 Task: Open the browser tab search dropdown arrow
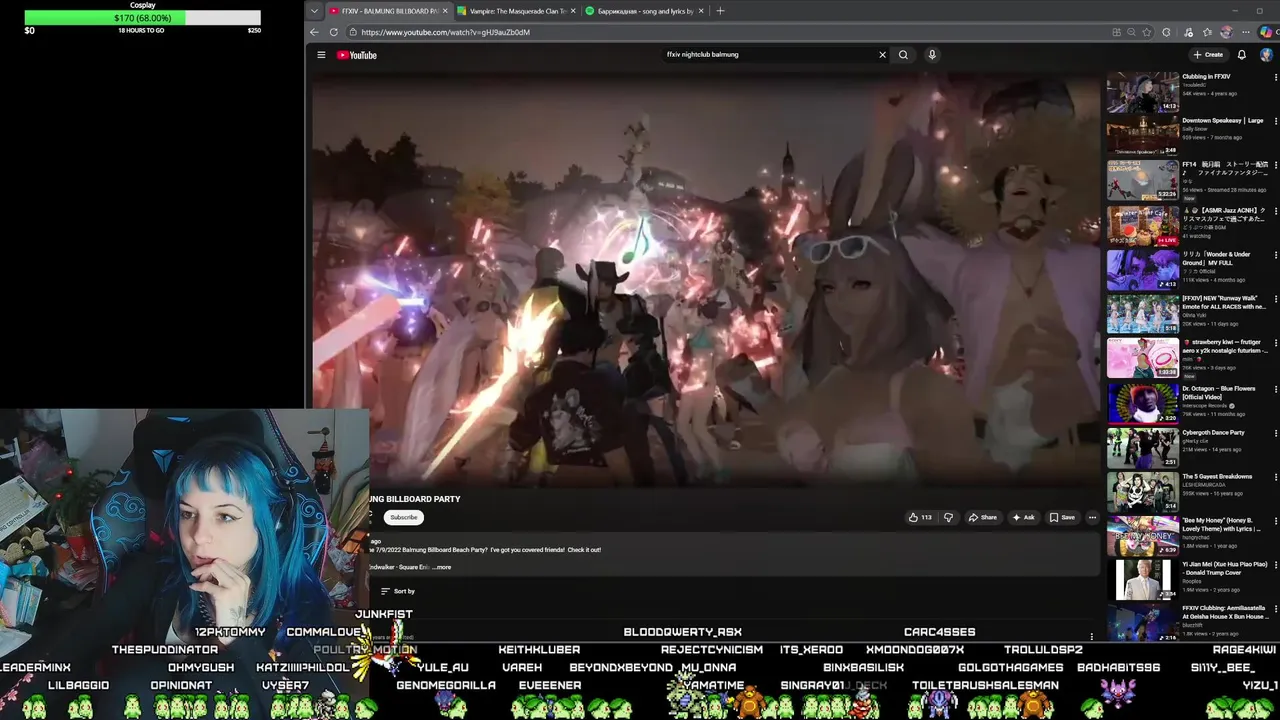(x=314, y=11)
